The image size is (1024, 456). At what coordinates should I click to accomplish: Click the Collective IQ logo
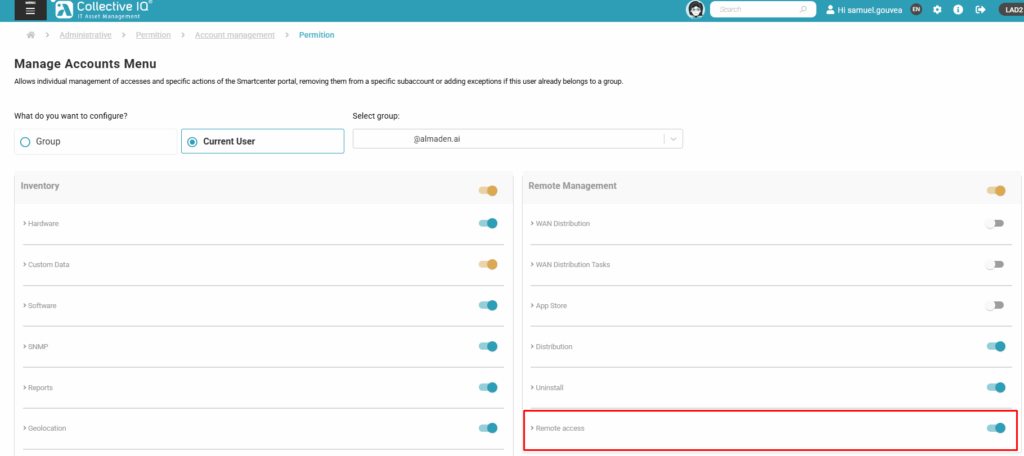pyautogui.click(x=103, y=10)
